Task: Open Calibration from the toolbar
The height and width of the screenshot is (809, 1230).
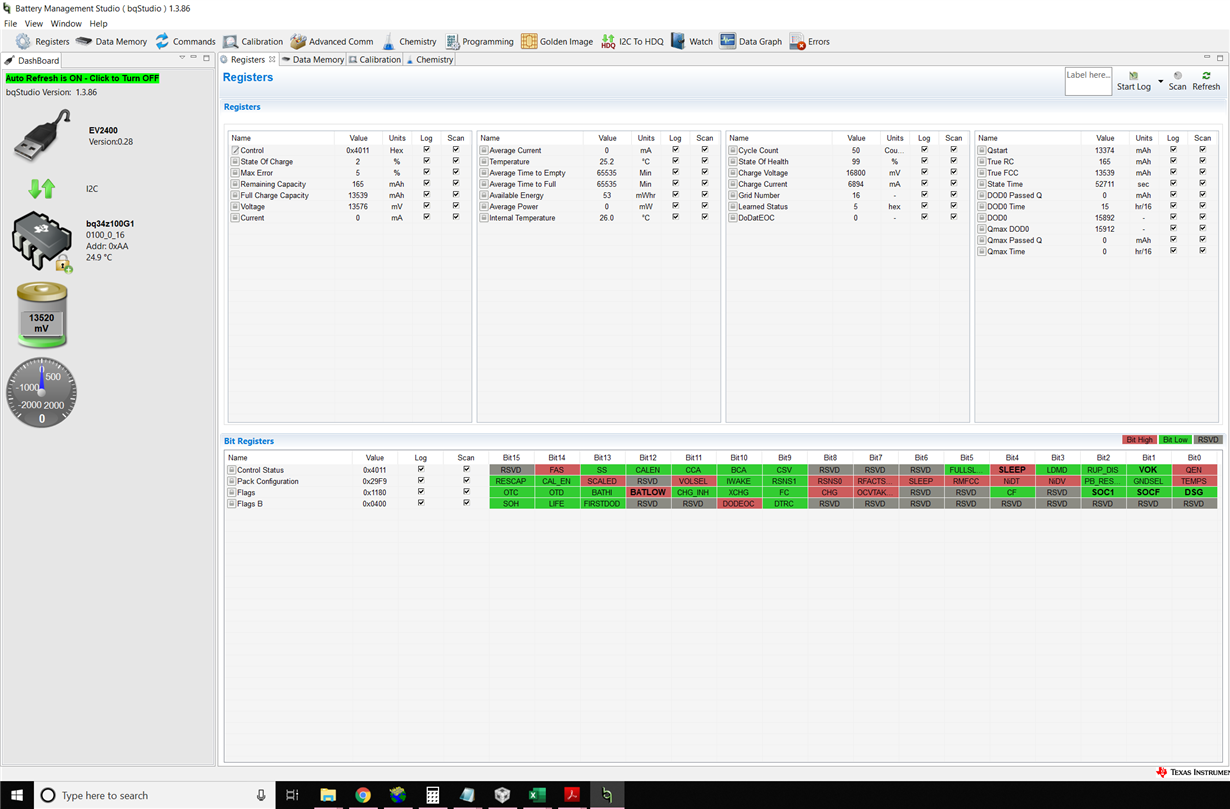Action: [252, 41]
